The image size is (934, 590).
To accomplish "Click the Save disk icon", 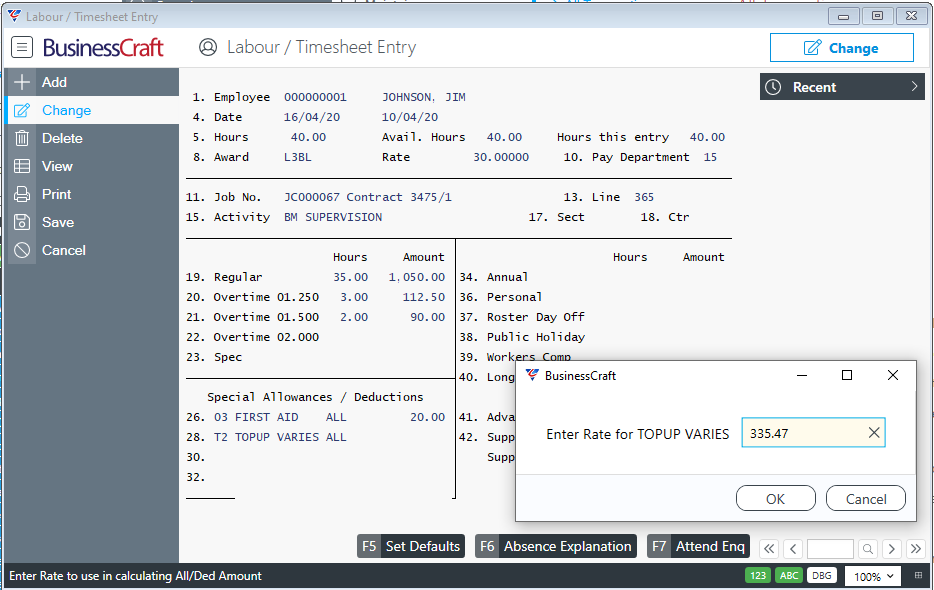I will 22,222.
